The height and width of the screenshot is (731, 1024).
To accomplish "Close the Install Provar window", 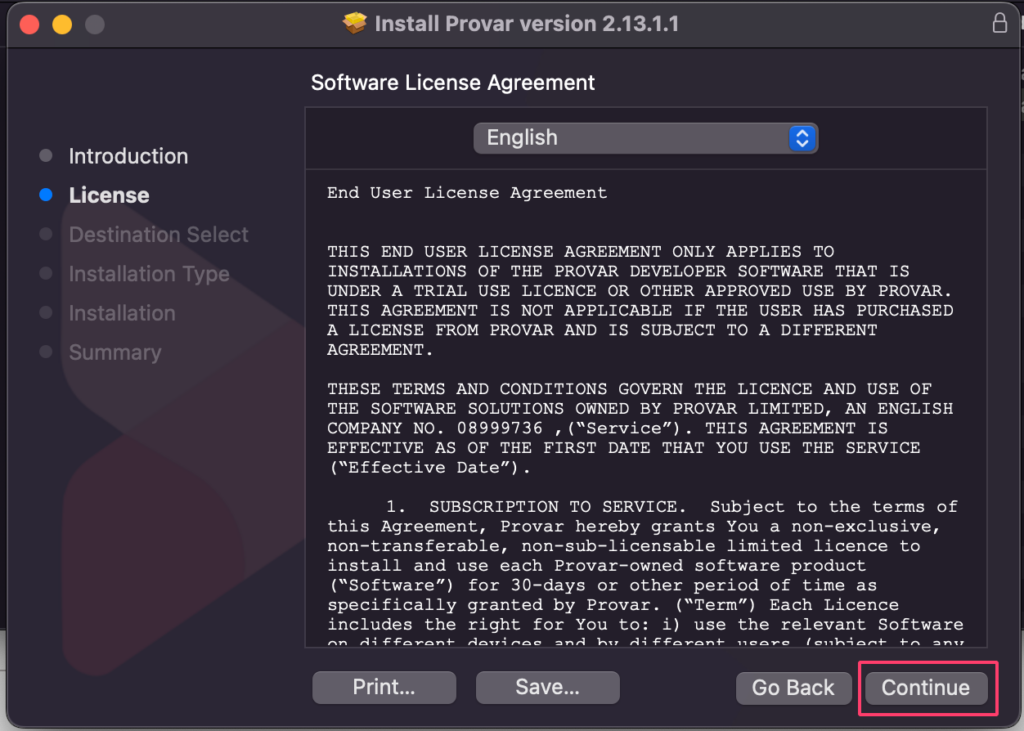I will pos(29,25).
